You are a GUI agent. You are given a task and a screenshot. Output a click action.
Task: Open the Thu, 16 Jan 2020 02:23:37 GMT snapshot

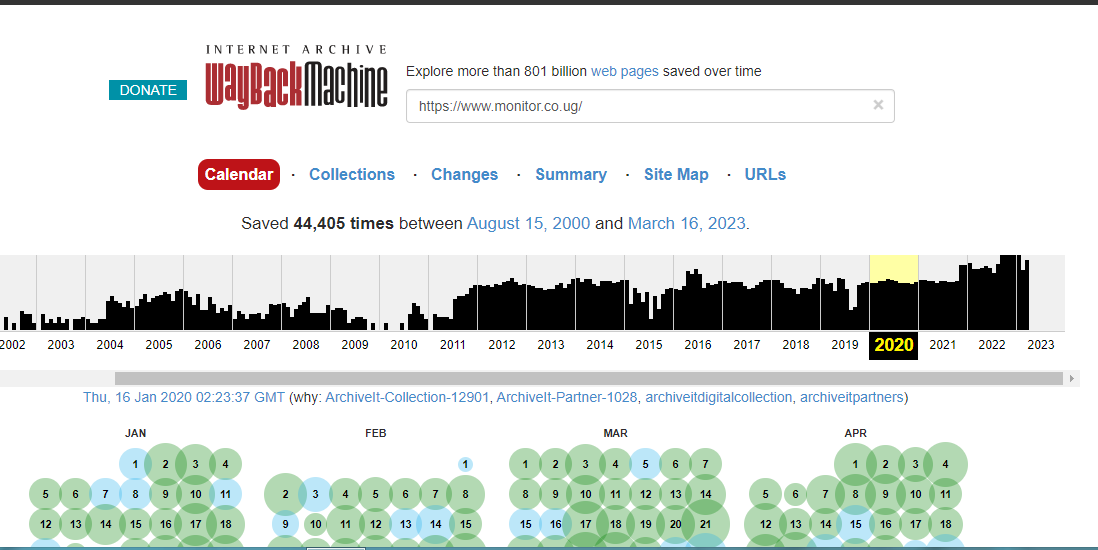184,397
